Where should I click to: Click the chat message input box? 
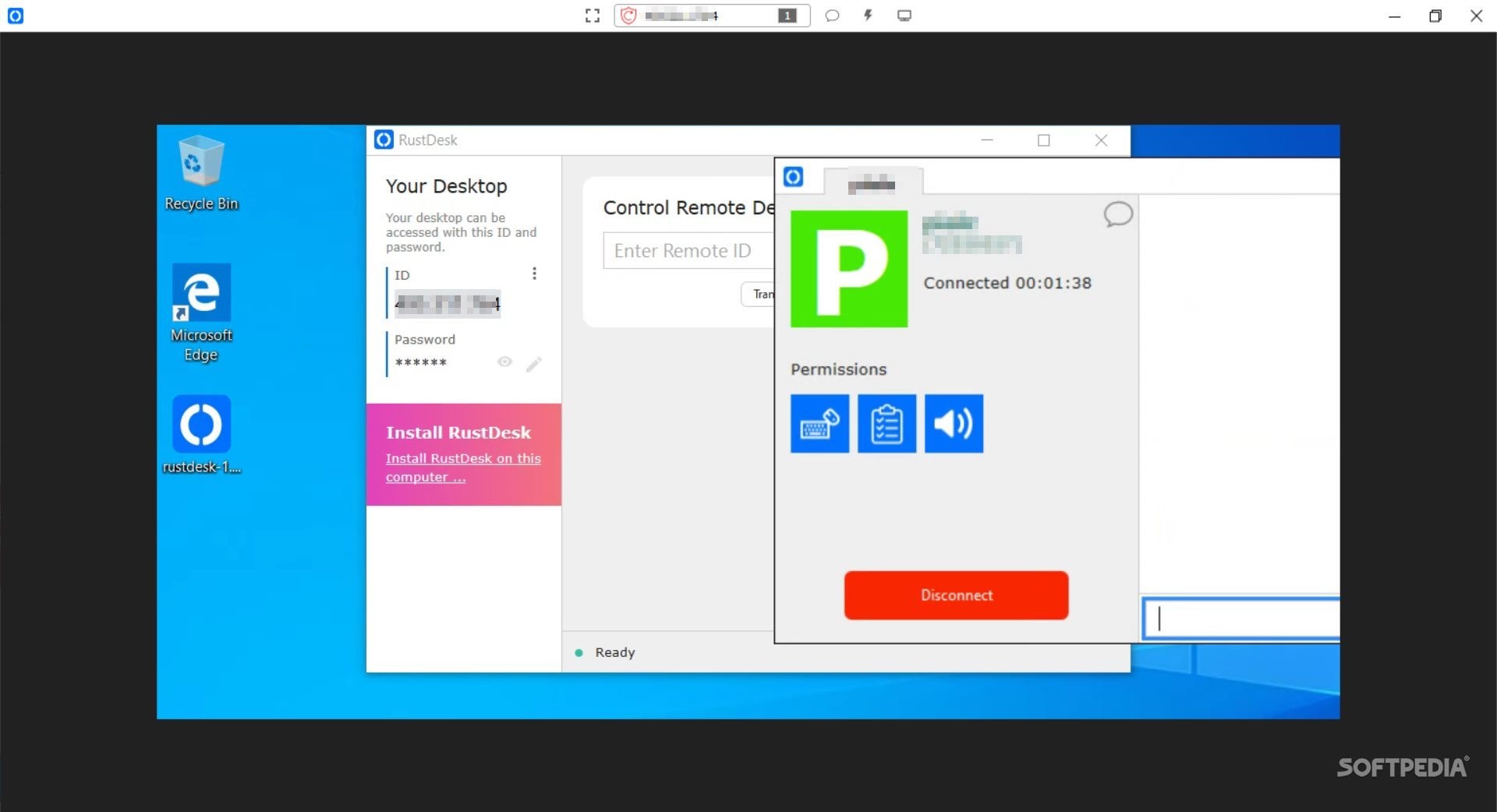tap(1241, 619)
